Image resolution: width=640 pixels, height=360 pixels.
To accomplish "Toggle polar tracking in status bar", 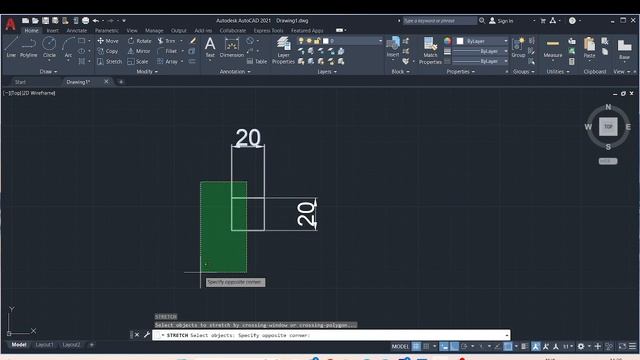I will click(x=464, y=346).
